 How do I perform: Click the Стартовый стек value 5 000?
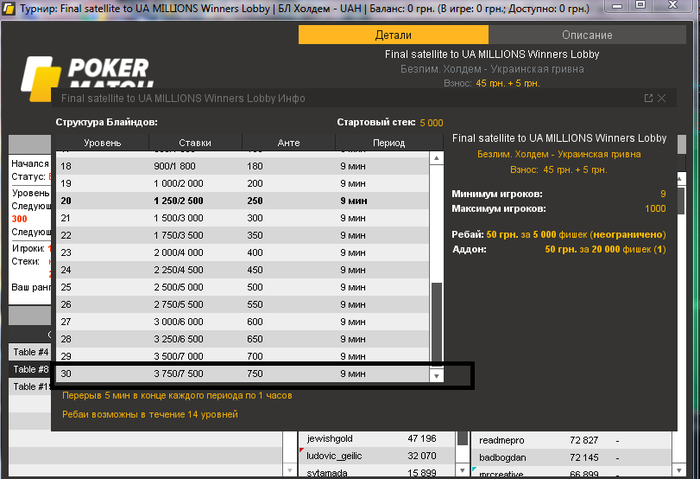coord(431,123)
